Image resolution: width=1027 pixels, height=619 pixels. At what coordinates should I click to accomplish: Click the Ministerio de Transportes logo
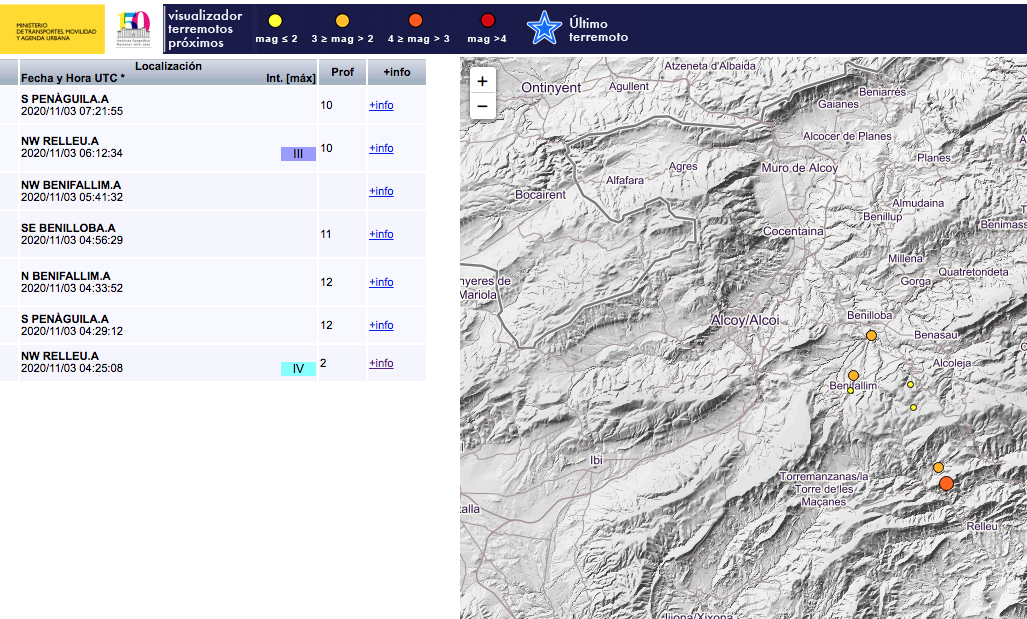[52, 29]
